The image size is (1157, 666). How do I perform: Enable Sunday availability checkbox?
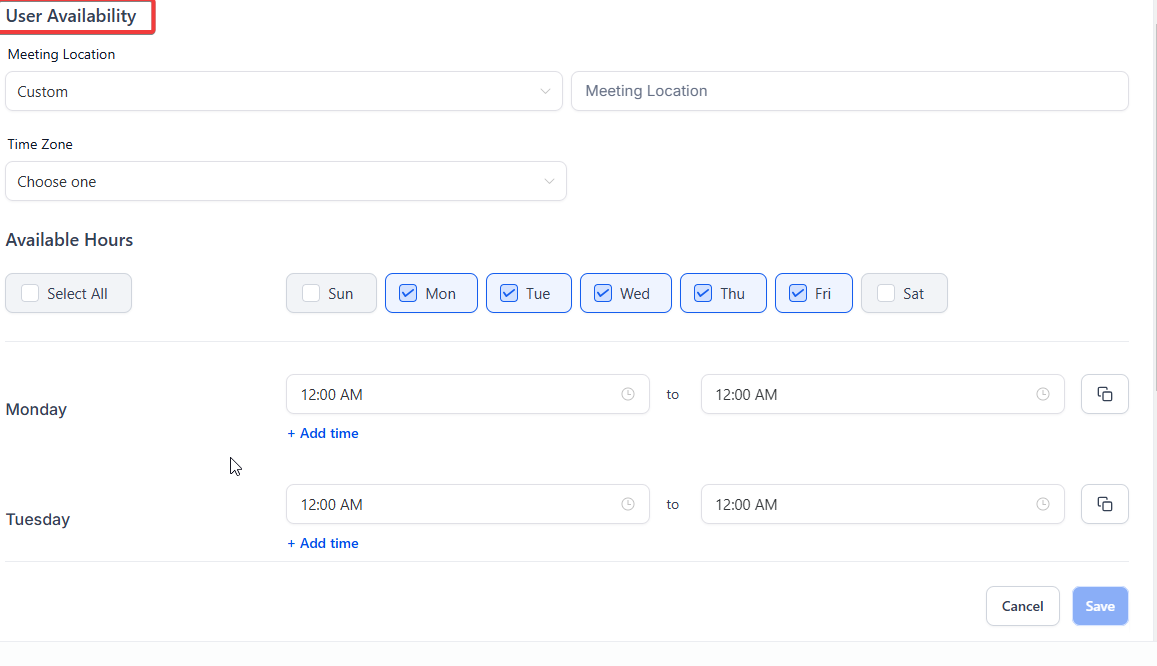click(x=311, y=293)
